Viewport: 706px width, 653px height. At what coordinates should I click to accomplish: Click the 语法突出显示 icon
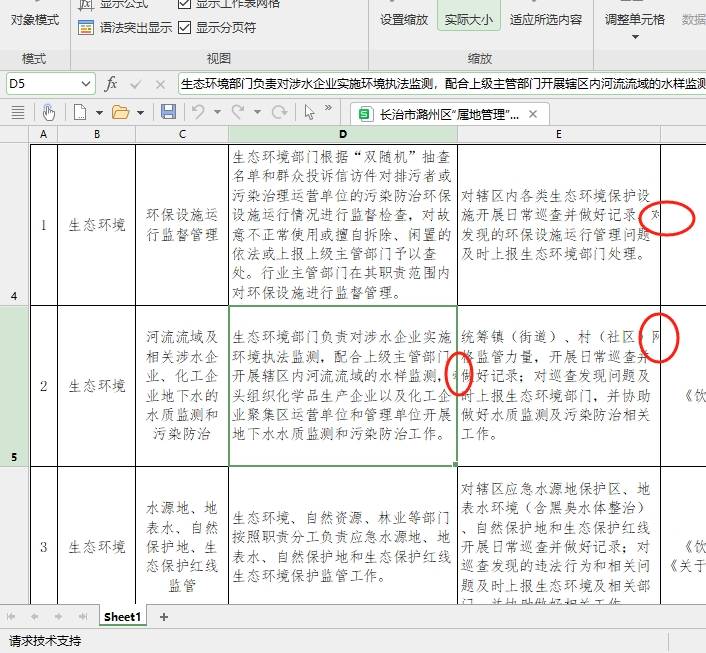pyautogui.click(x=86, y=28)
